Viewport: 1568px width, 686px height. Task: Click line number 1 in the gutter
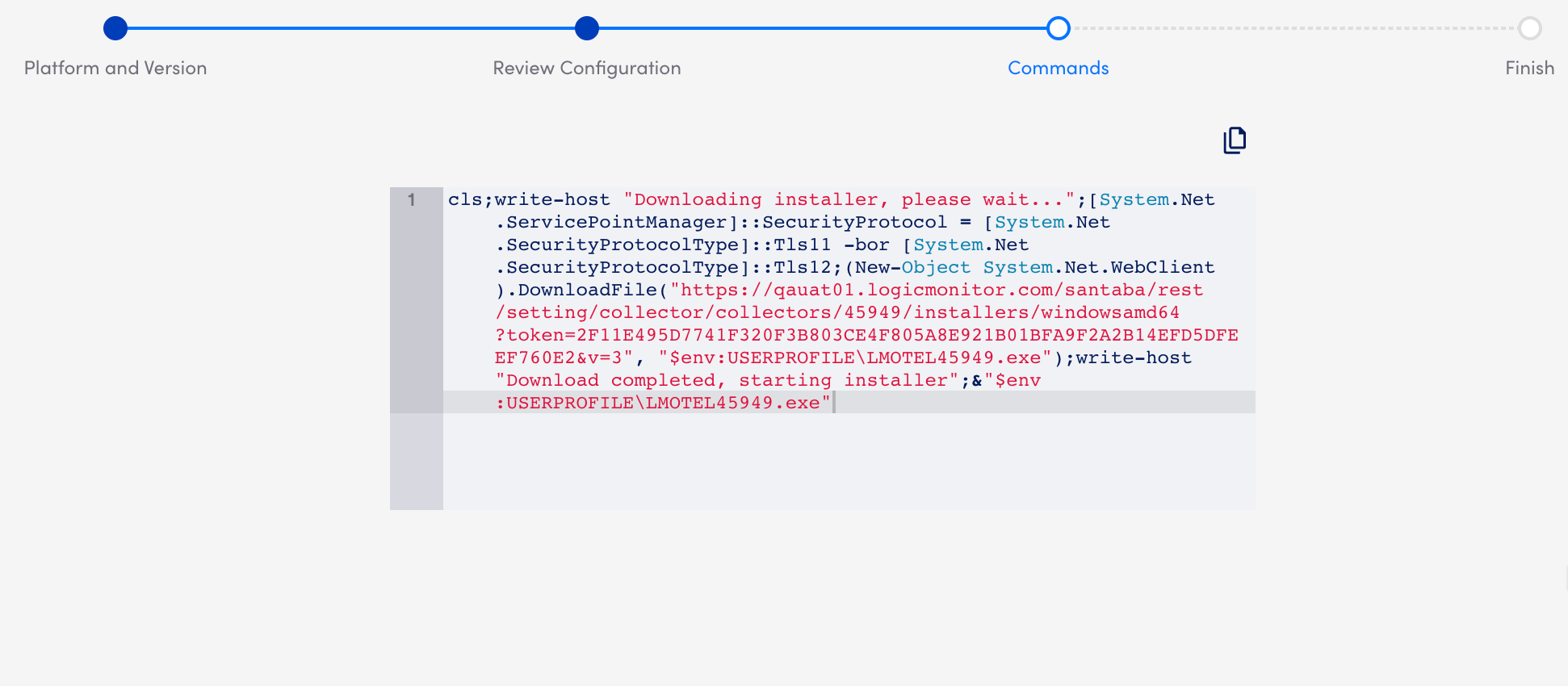pyautogui.click(x=412, y=200)
